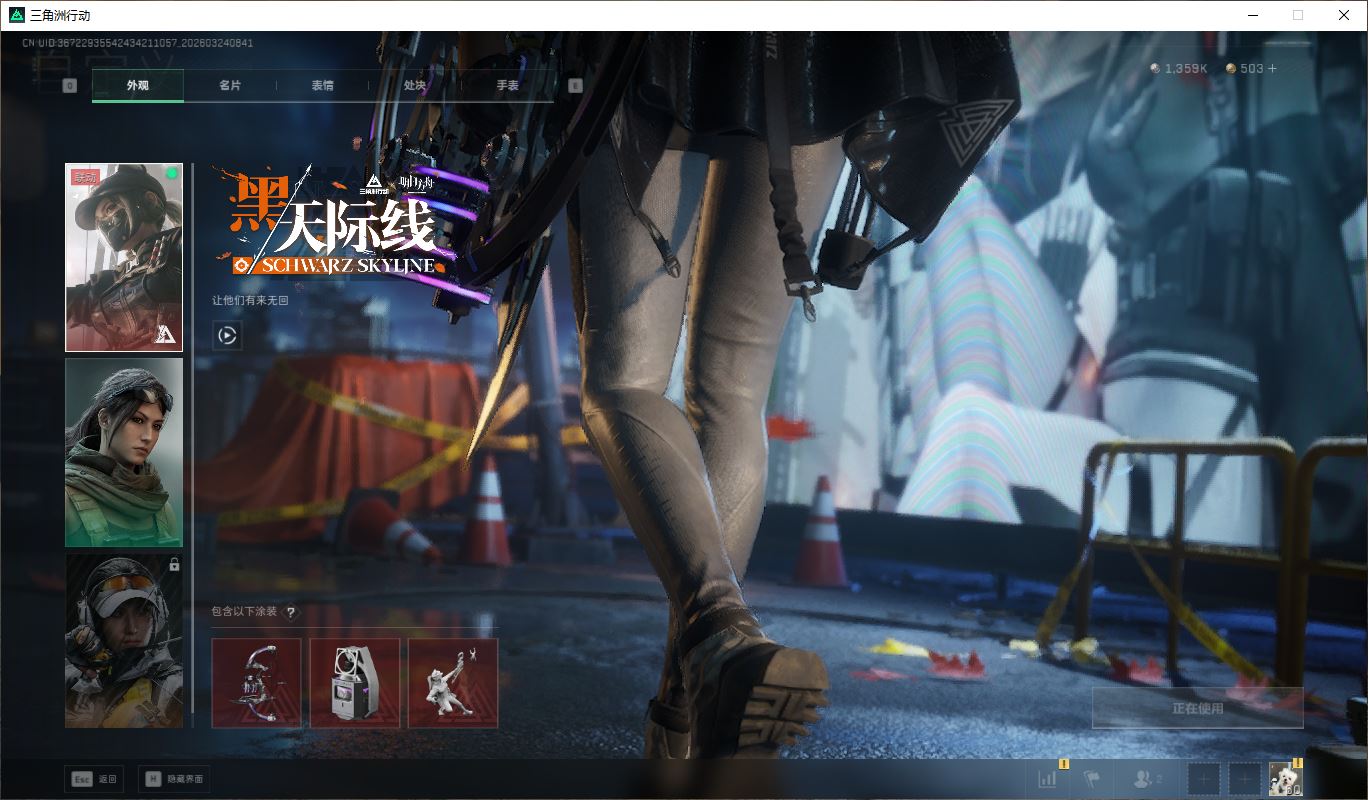1368x800 pixels.
Task: Select the bow weapon skin thumbnail
Action: click(x=256, y=683)
